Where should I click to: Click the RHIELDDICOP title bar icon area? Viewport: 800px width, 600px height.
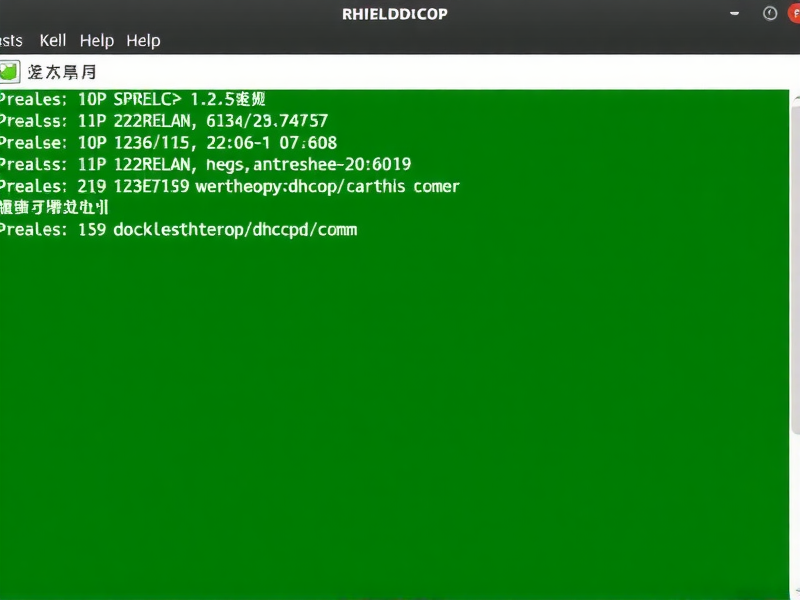(x=394, y=13)
